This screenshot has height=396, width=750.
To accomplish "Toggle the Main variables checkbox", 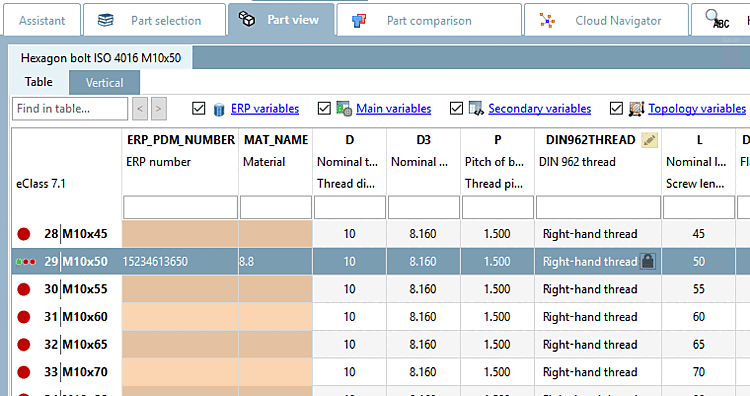I will pyautogui.click(x=324, y=109).
